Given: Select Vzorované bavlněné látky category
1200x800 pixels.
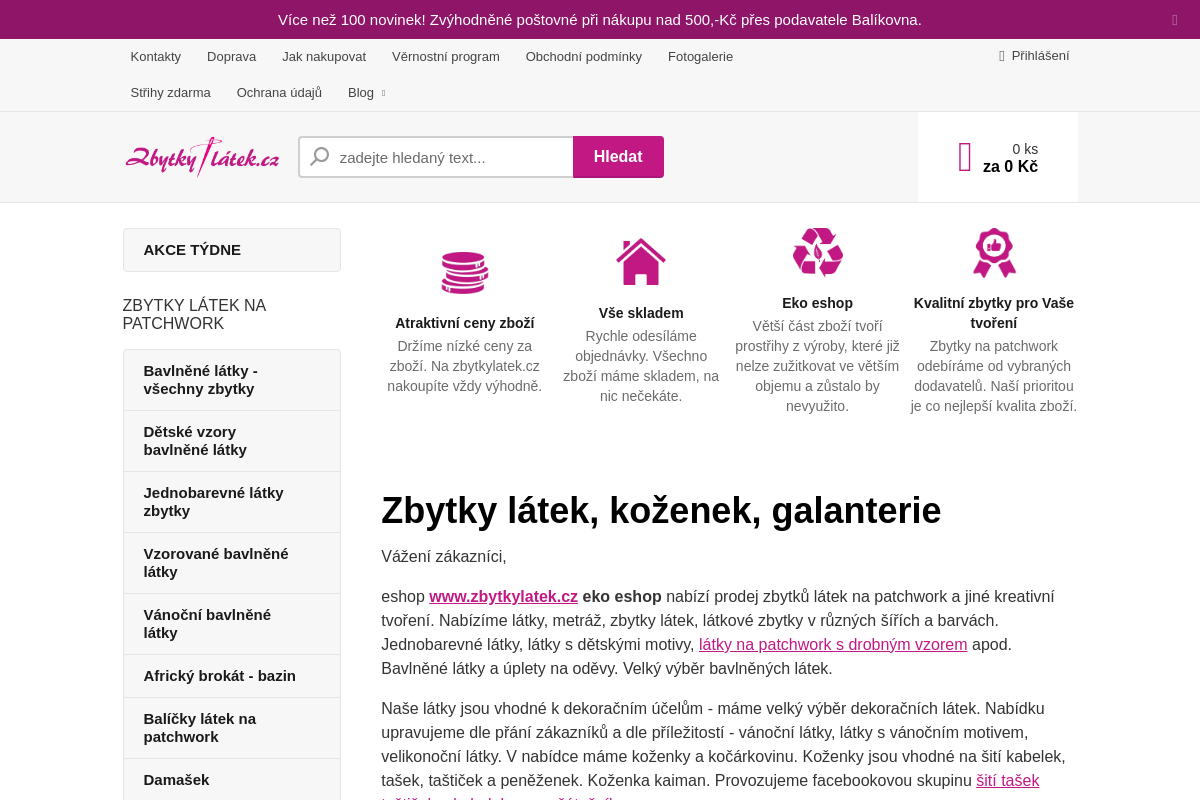Looking at the screenshot, I should click(x=232, y=563).
